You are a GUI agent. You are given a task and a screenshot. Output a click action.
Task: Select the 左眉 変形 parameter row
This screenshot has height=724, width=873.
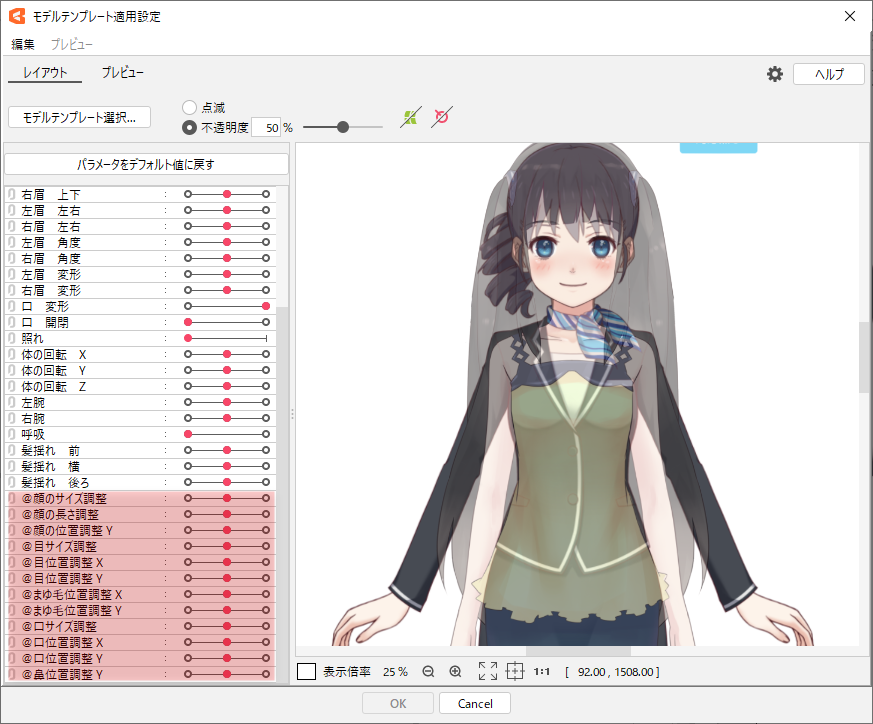140,274
